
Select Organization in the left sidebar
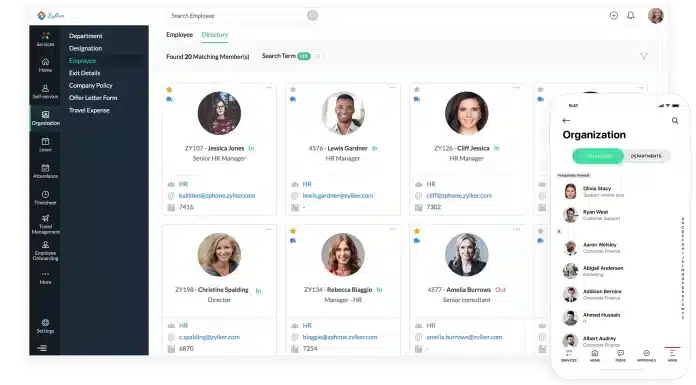45,118
